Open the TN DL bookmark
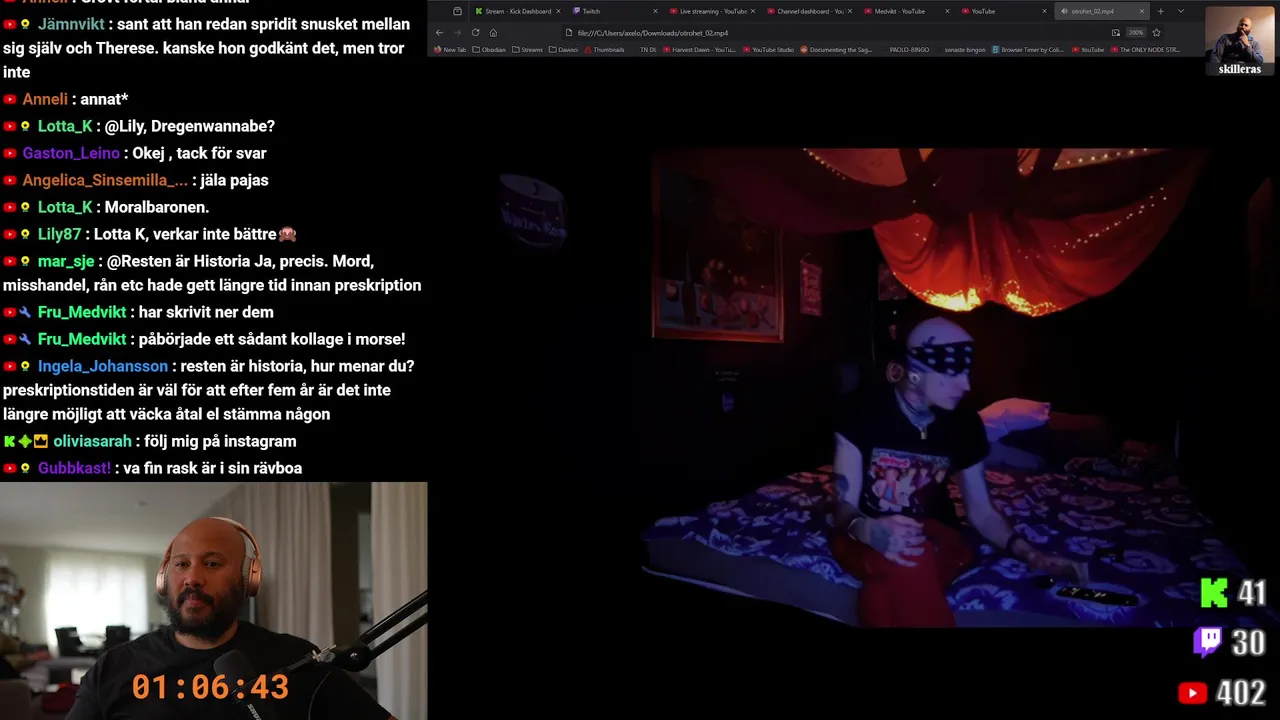This screenshot has height=720, width=1280. [x=648, y=49]
